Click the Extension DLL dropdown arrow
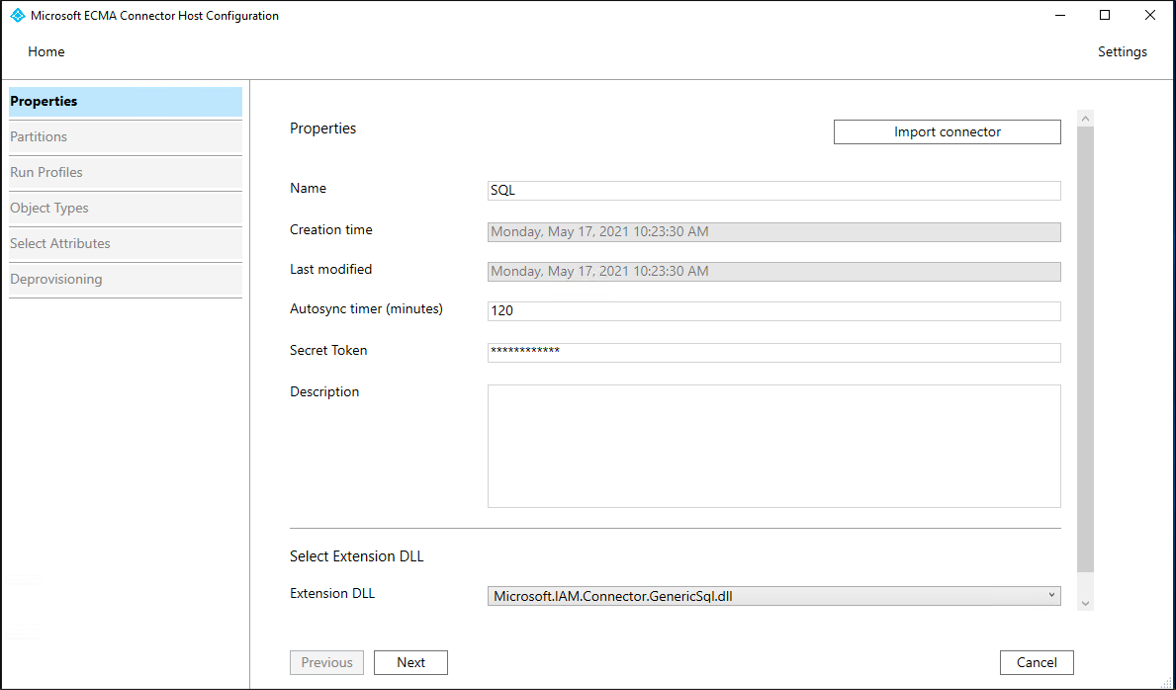The image size is (1176, 690). click(x=1052, y=596)
